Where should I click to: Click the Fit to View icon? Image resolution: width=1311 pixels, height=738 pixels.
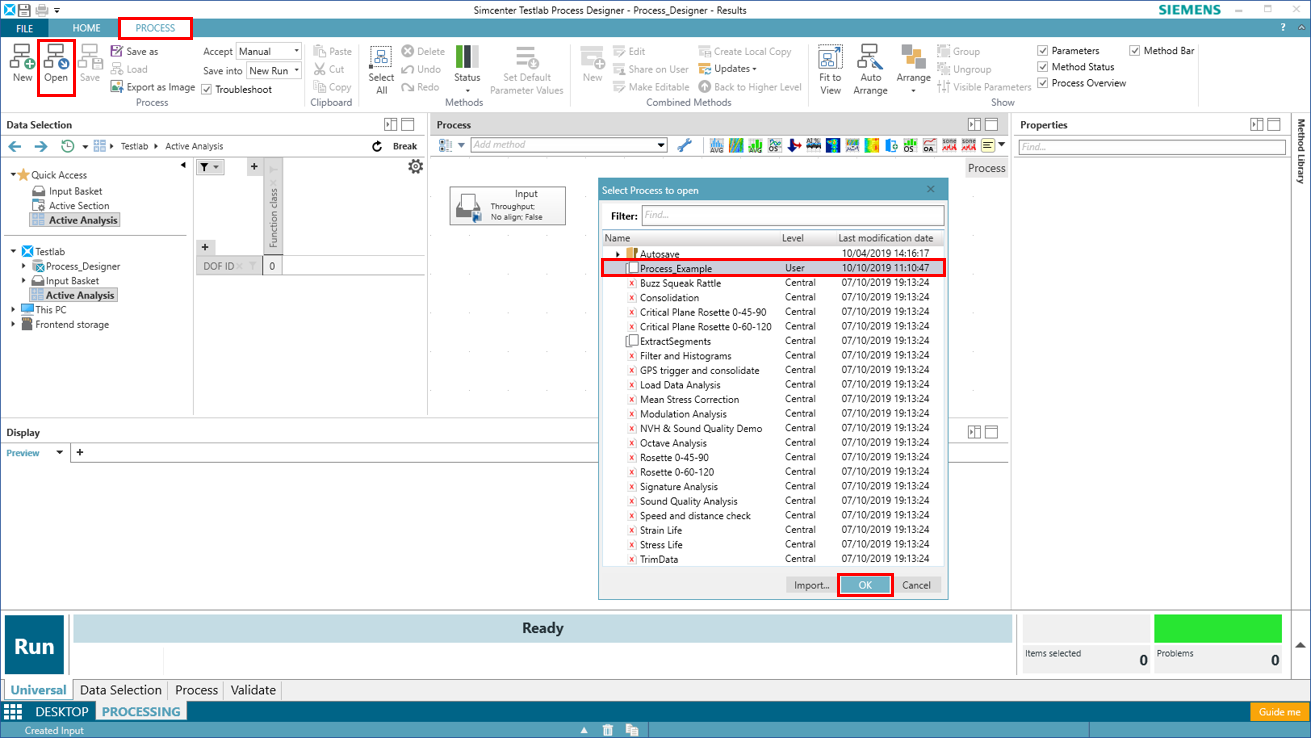pos(829,58)
